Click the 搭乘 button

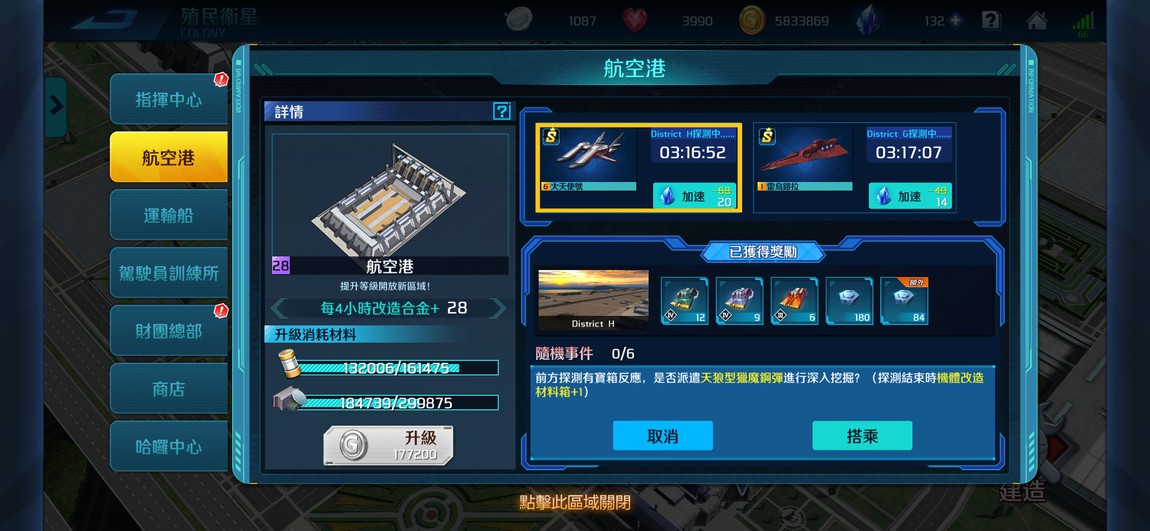click(x=862, y=436)
